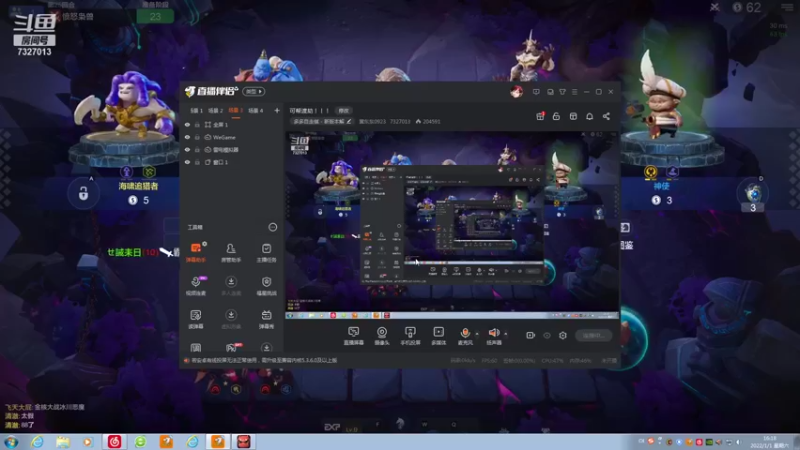
Task: Click the game's lock shop icon
Action: click(83, 194)
